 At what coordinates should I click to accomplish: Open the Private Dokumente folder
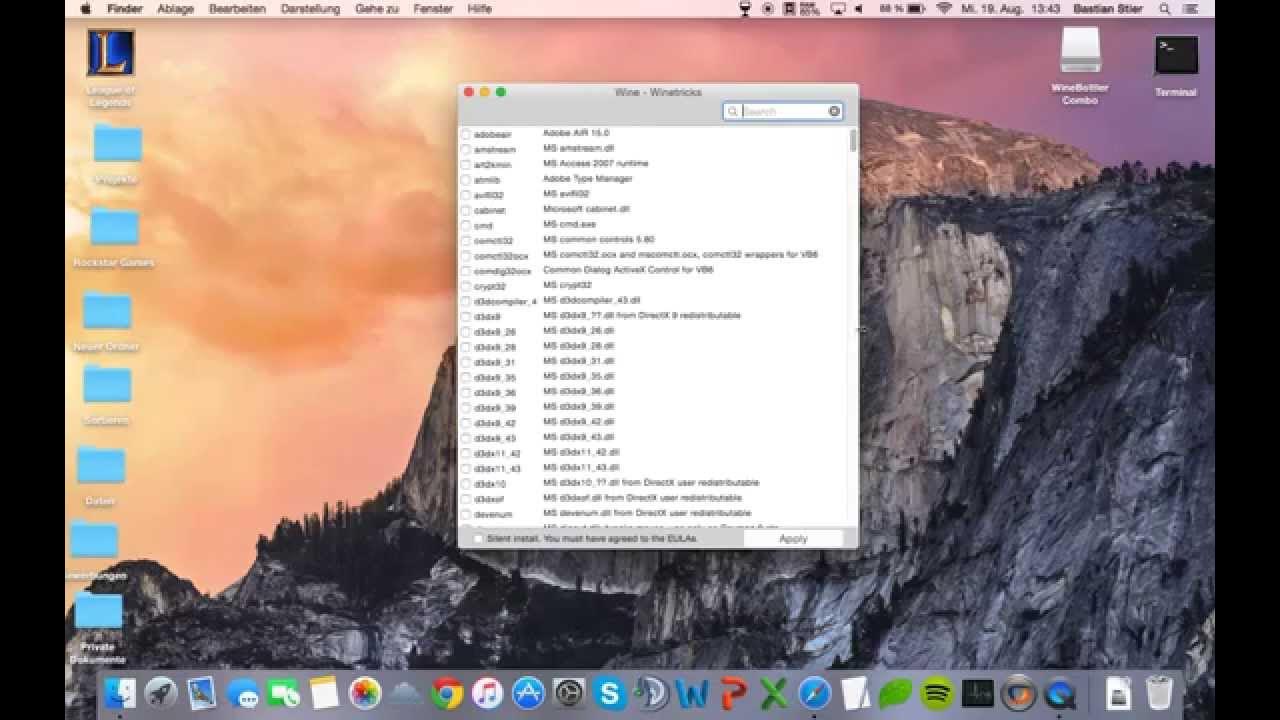click(98, 612)
